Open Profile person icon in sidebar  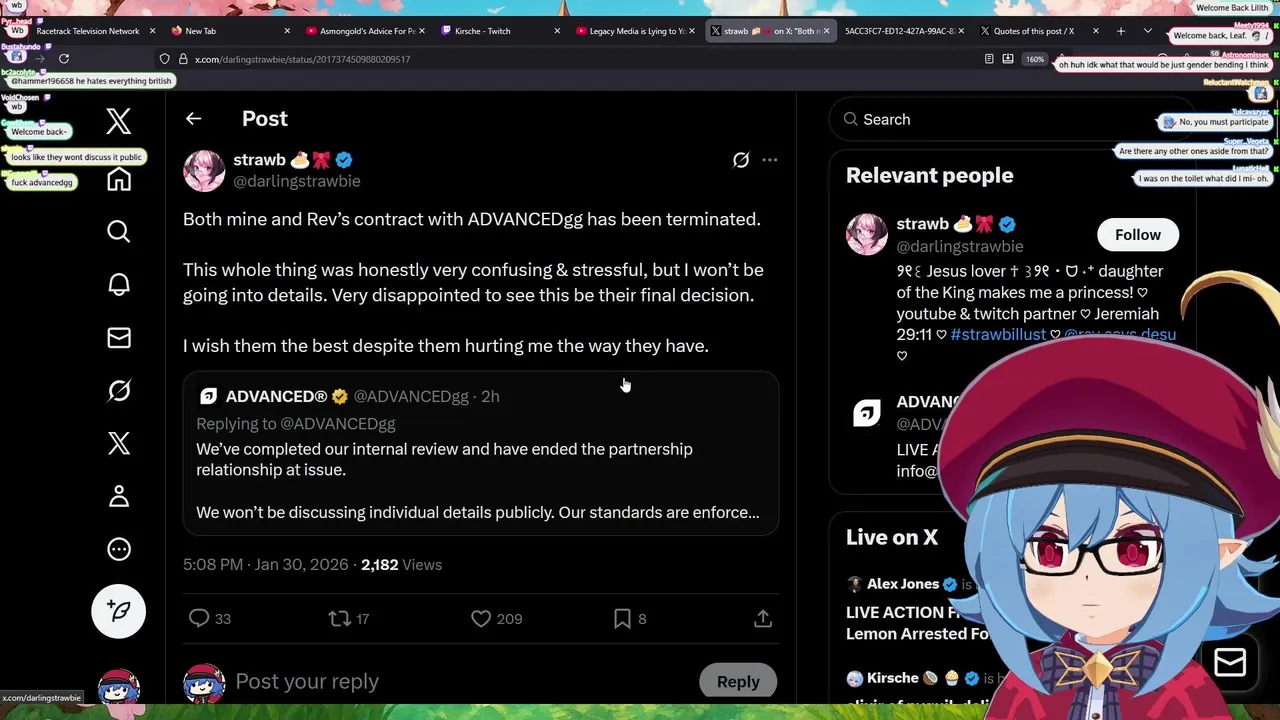coord(119,496)
